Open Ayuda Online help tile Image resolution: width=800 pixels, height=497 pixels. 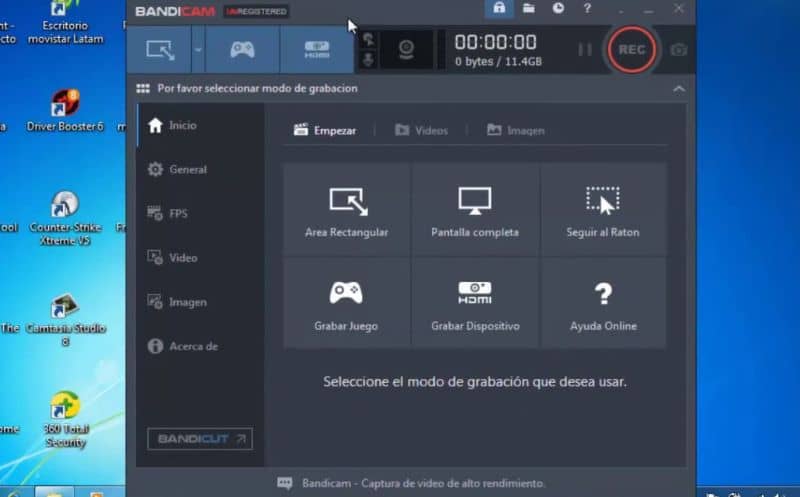coord(603,303)
